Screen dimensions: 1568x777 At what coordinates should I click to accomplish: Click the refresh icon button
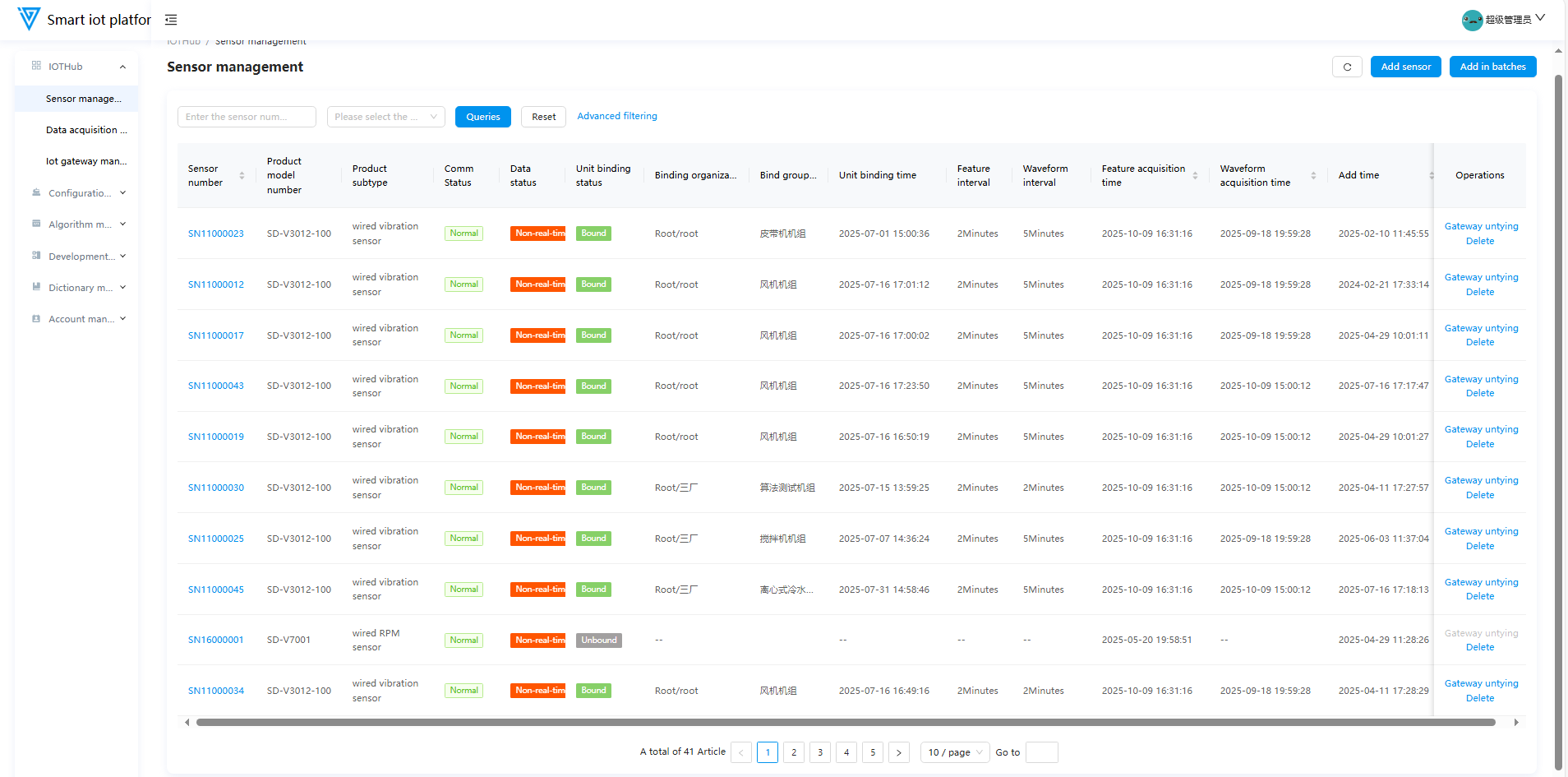(1346, 67)
